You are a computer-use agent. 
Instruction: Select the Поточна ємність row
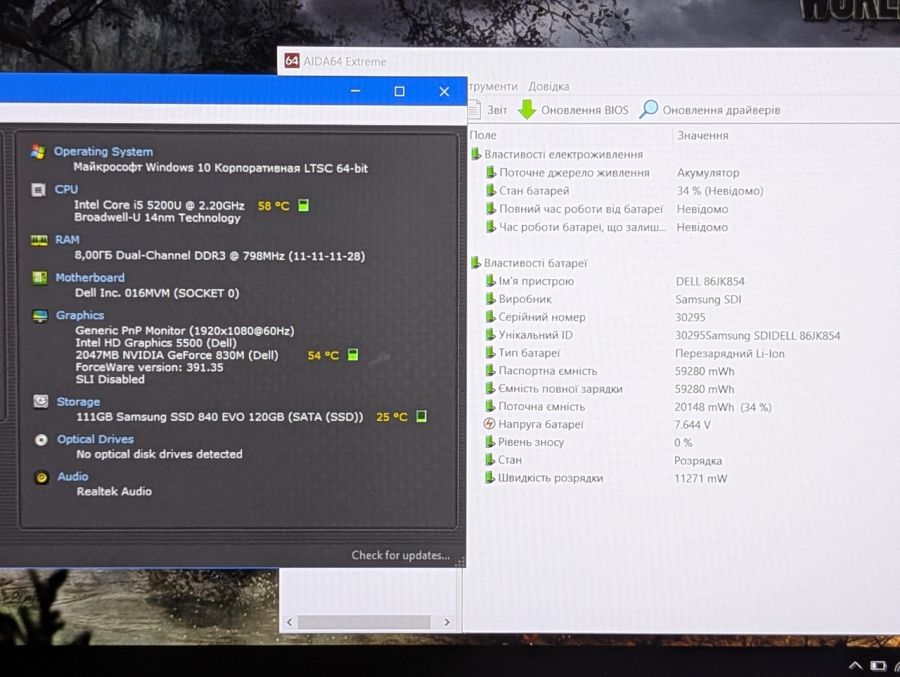point(628,407)
